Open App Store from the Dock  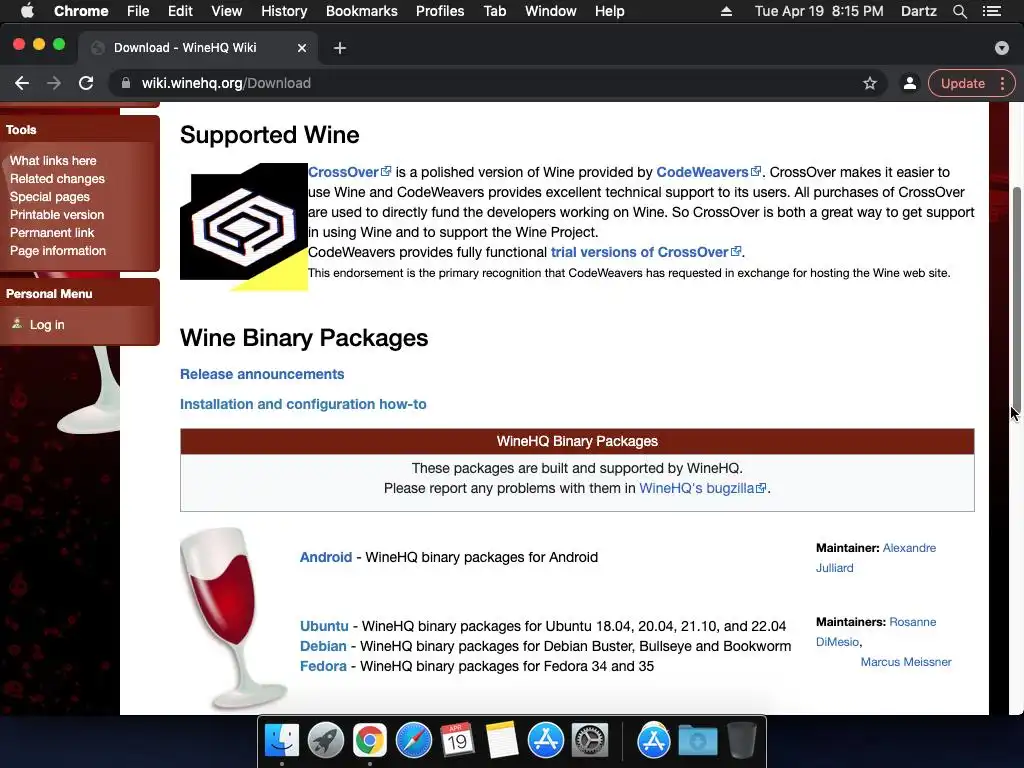click(x=545, y=741)
